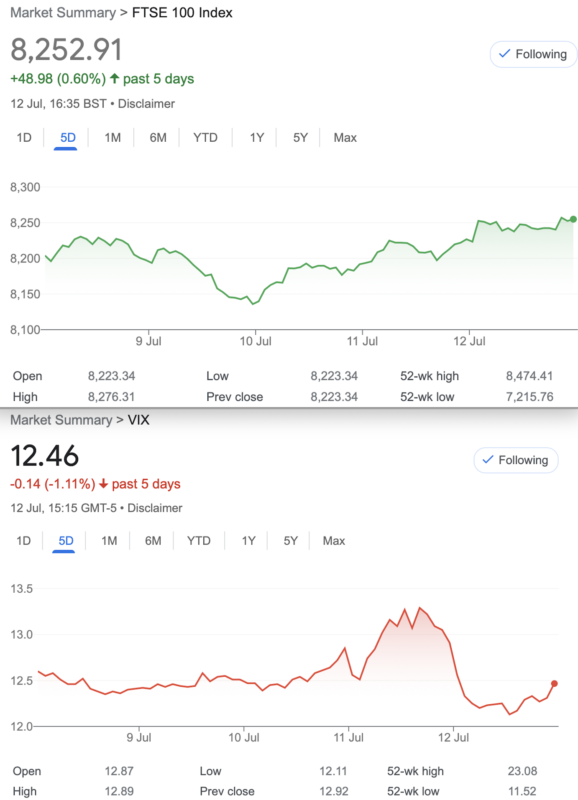This screenshot has height=800, width=578.
Task: Select 1M range on FTSE 100 chart
Action: coord(112,138)
